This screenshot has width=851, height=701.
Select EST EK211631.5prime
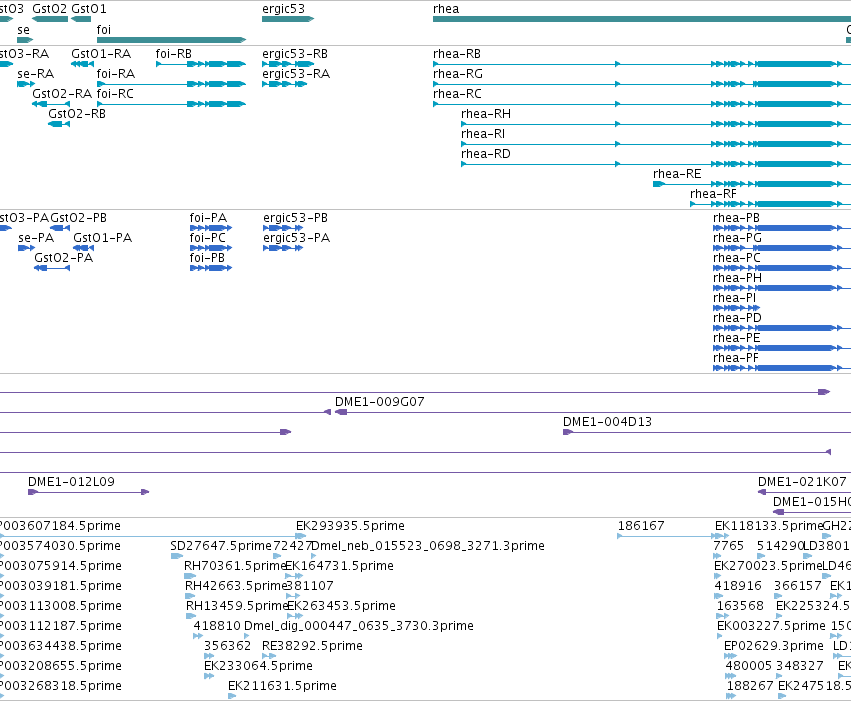coord(232,696)
